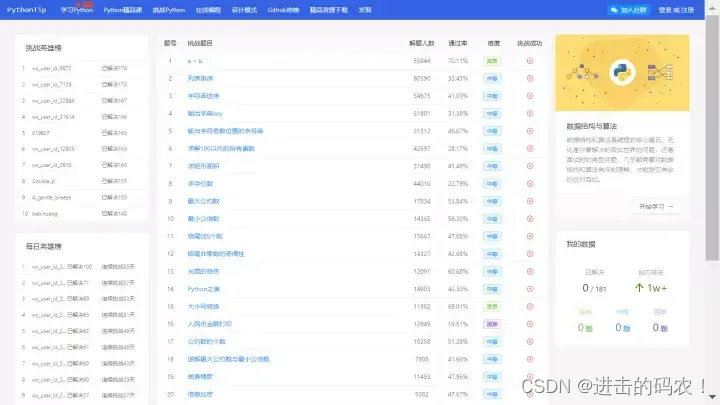Open challenge 求矩形面积
Screen dimensions: 720x405
click(x=203, y=166)
